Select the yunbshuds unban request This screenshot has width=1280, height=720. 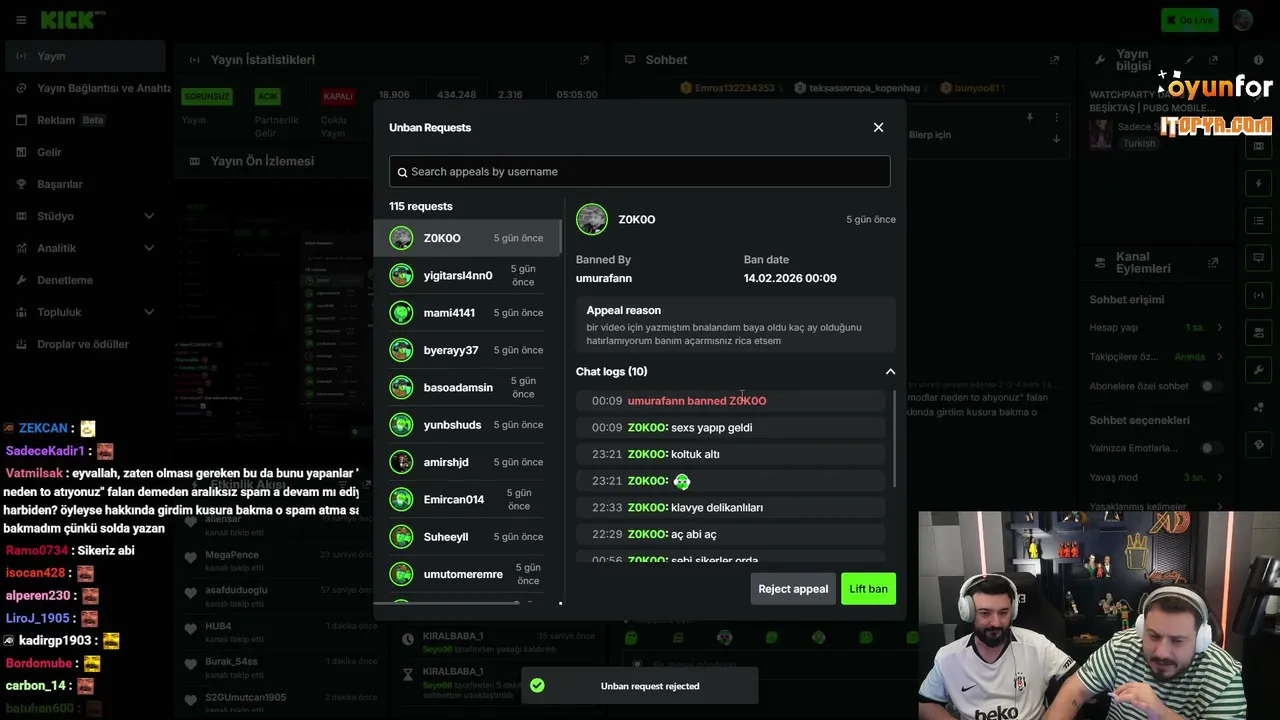467,425
